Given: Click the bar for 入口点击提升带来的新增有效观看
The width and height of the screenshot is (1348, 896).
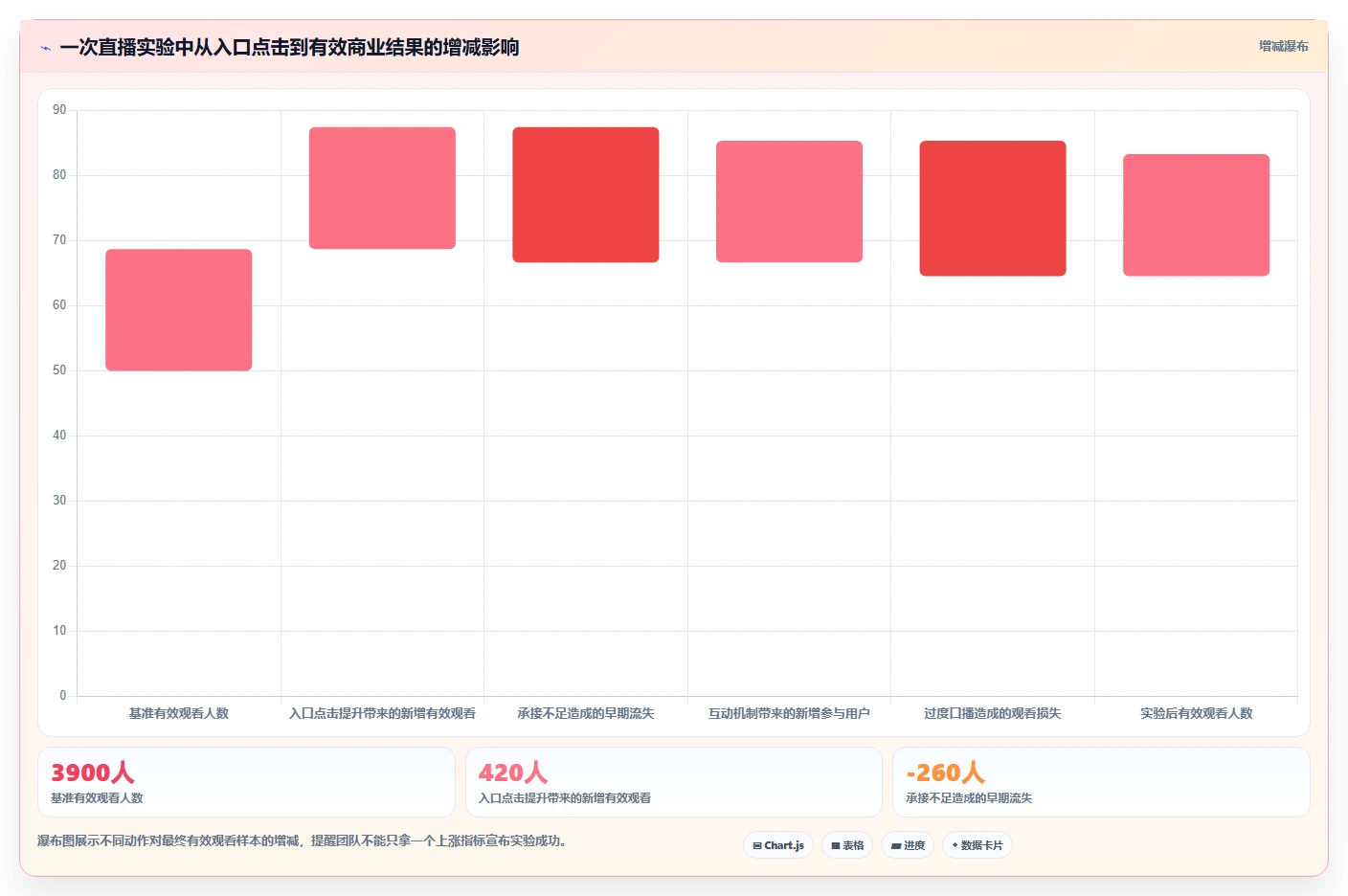Looking at the screenshot, I should (382, 188).
